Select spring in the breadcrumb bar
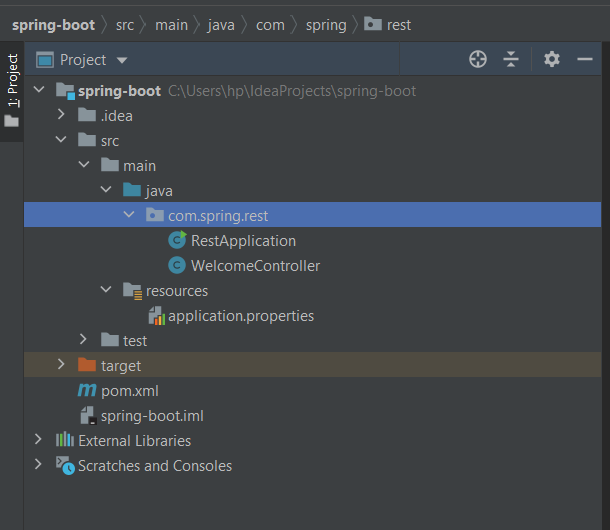The height and width of the screenshot is (530, 610). (326, 26)
